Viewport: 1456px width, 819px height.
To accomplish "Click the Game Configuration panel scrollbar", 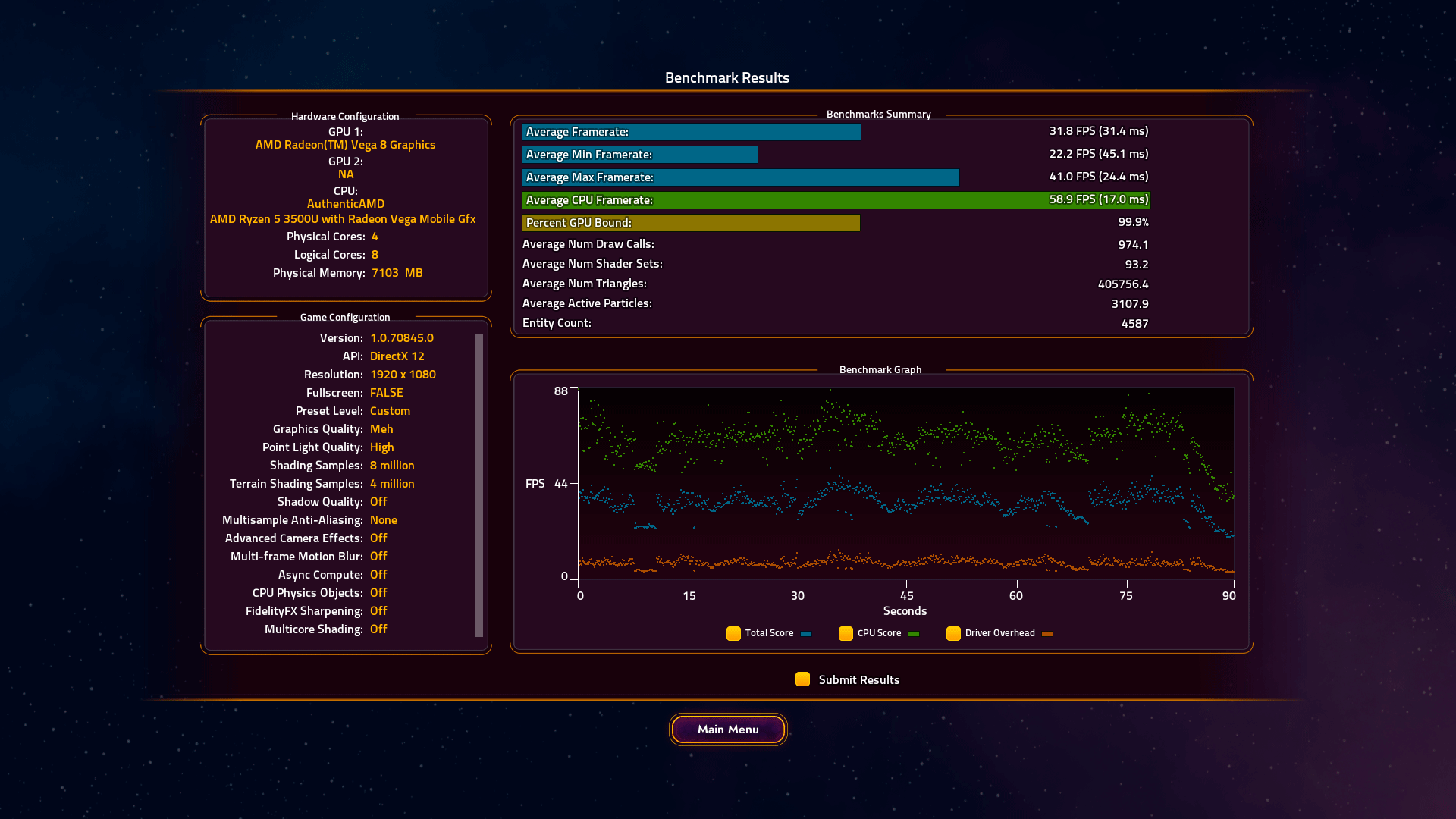I will click(479, 485).
